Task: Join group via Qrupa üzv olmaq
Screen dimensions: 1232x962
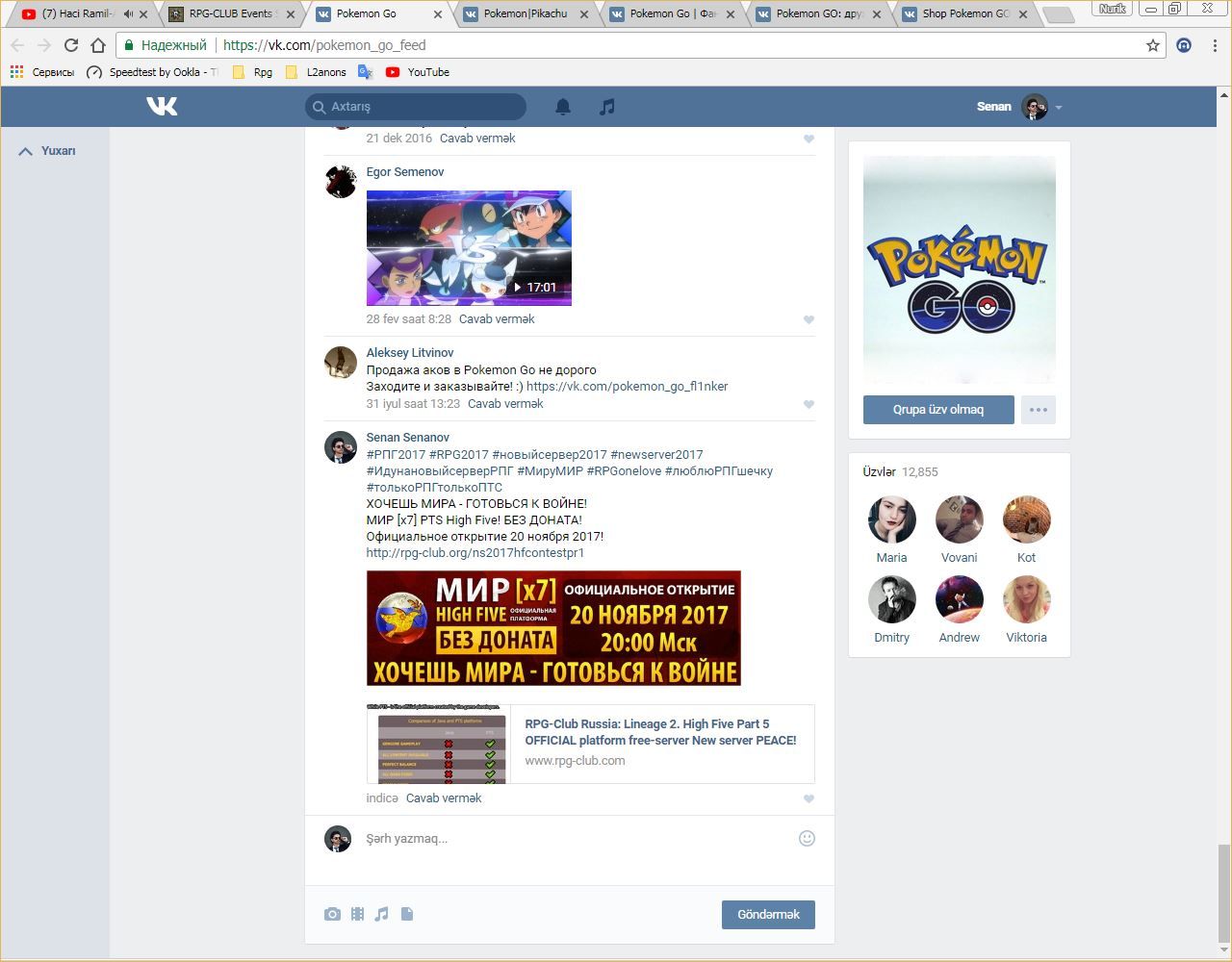Action: (938, 410)
